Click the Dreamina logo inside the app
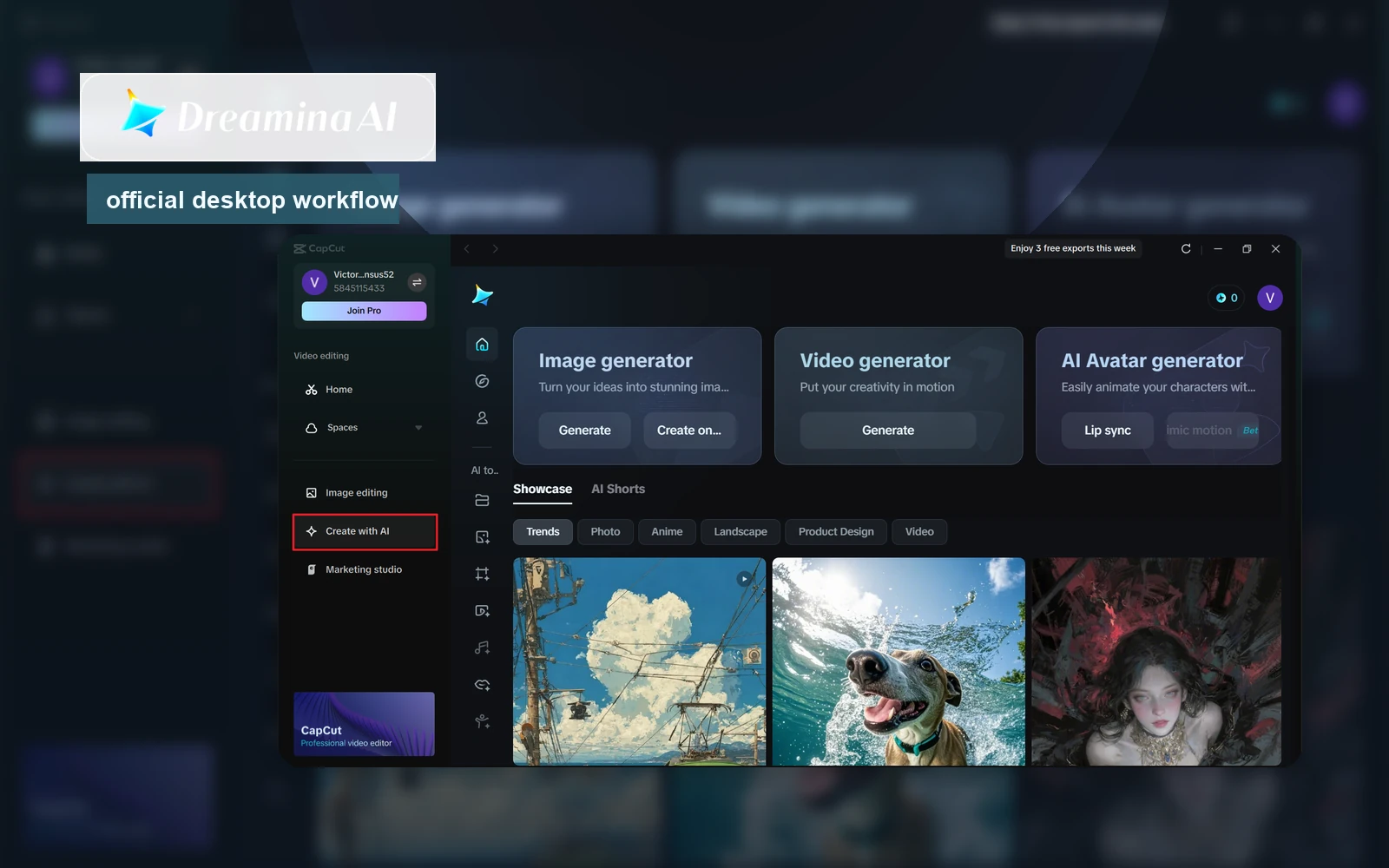The height and width of the screenshot is (868, 1389). tap(482, 295)
